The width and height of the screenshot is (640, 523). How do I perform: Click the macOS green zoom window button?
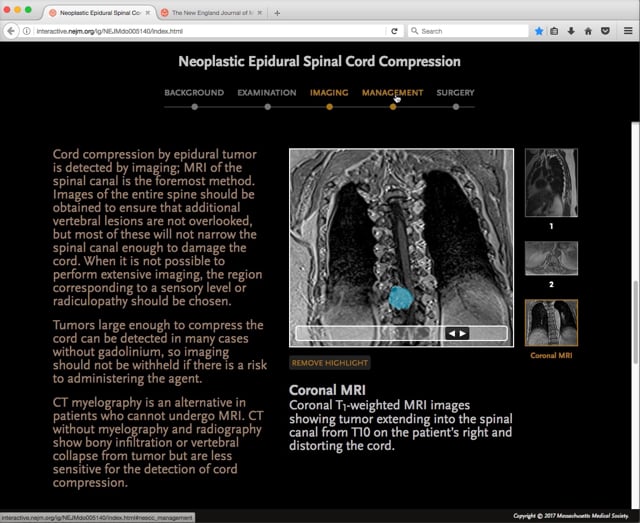click(28, 9)
